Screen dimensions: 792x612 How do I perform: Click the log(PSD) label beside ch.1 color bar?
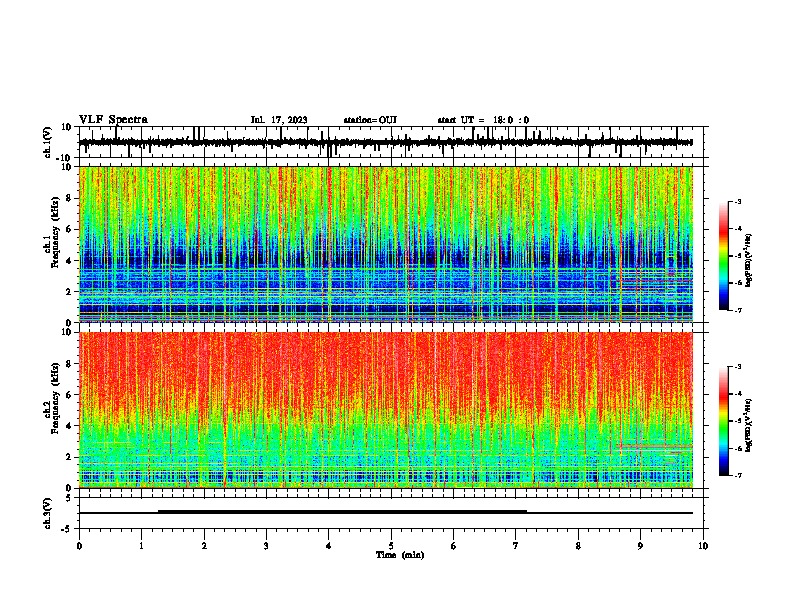pyautogui.click(x=749, y=260)
